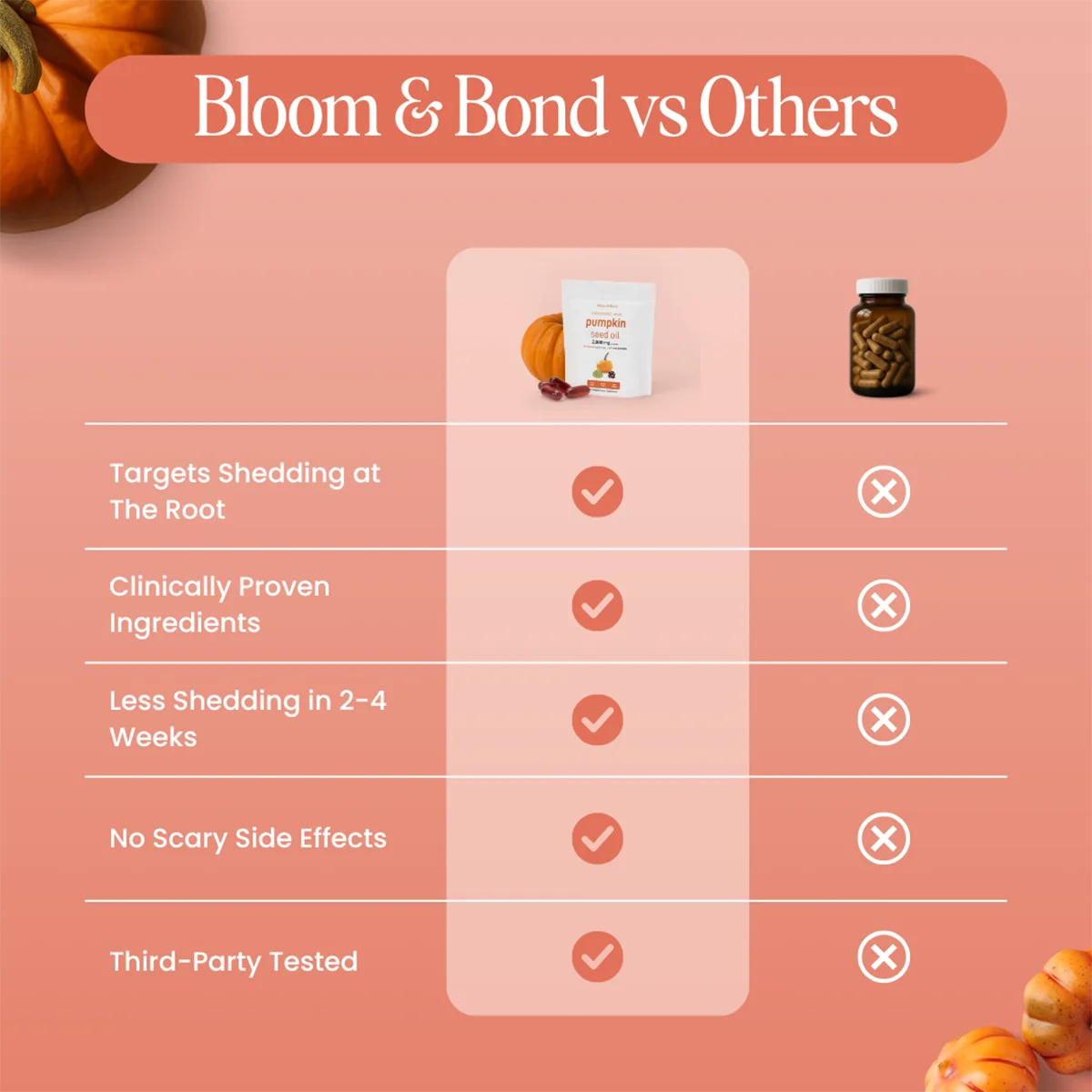Click the checkmark for No Scary Side Effects

[597, 838]
